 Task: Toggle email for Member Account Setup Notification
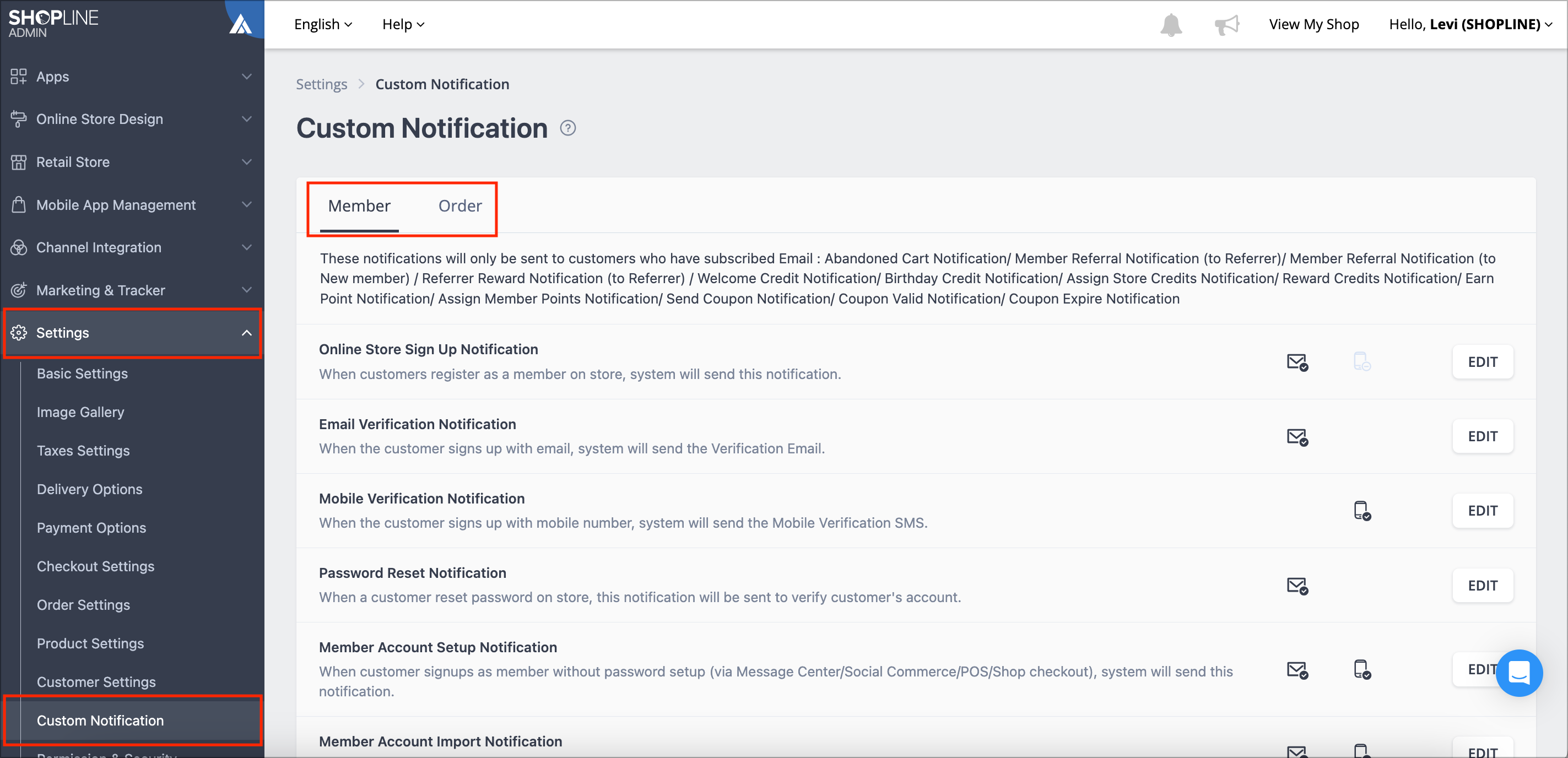pos(1297,670)
